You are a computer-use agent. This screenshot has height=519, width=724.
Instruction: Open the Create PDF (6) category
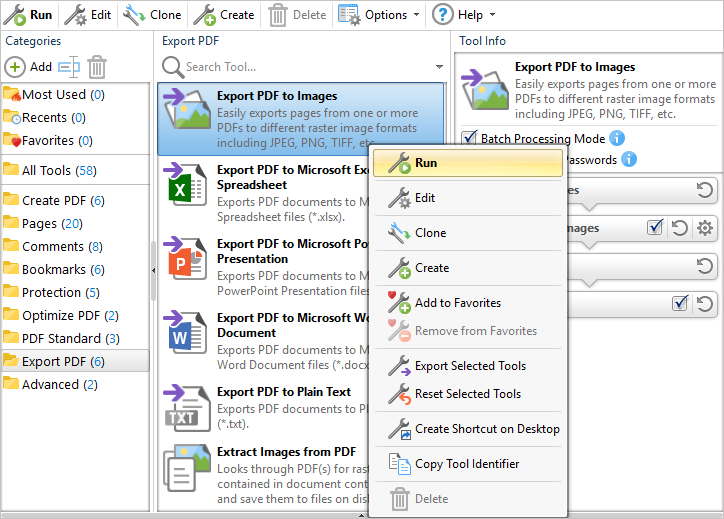click(75, 200)
